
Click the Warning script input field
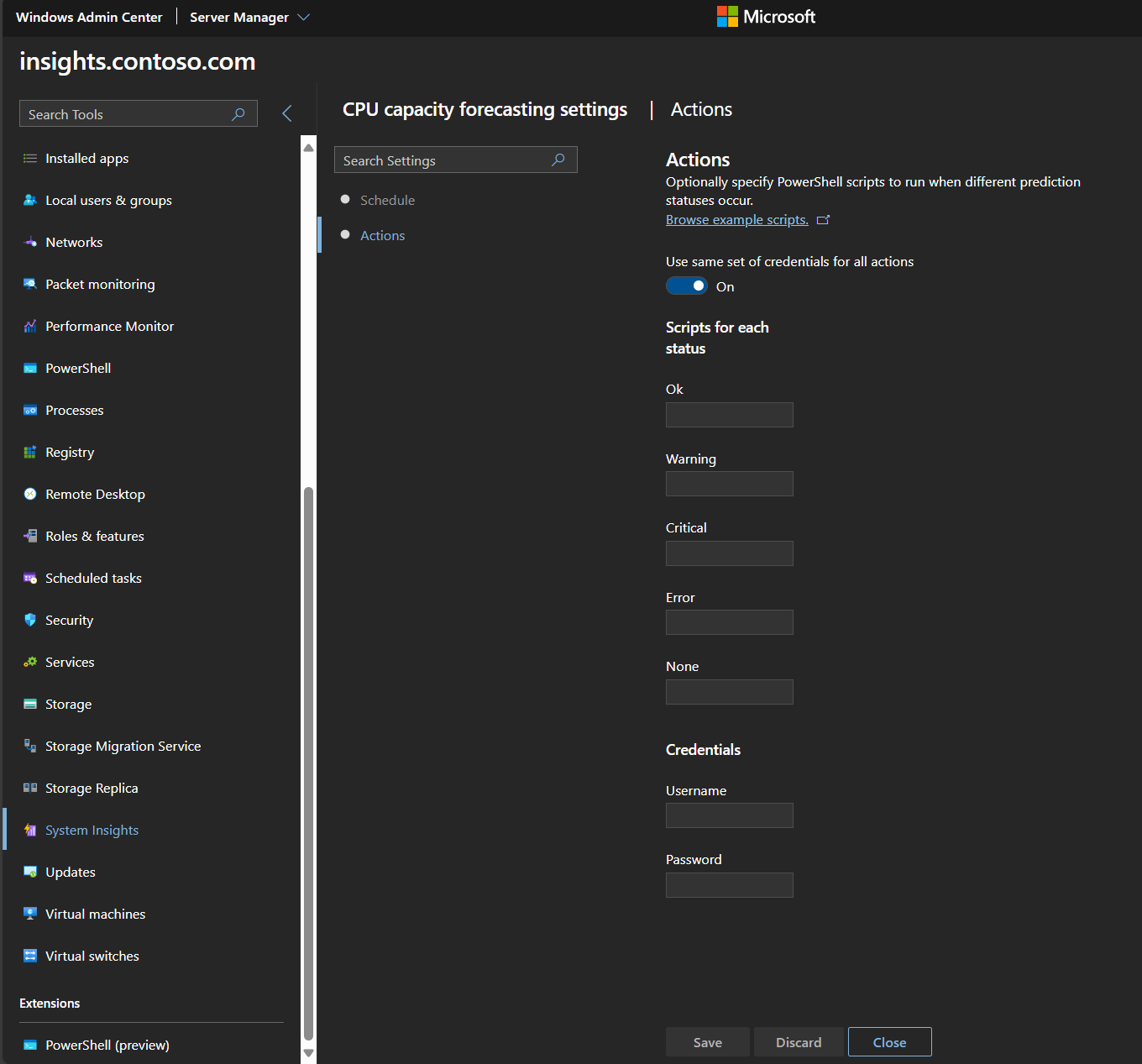click(x=729, y=484)
